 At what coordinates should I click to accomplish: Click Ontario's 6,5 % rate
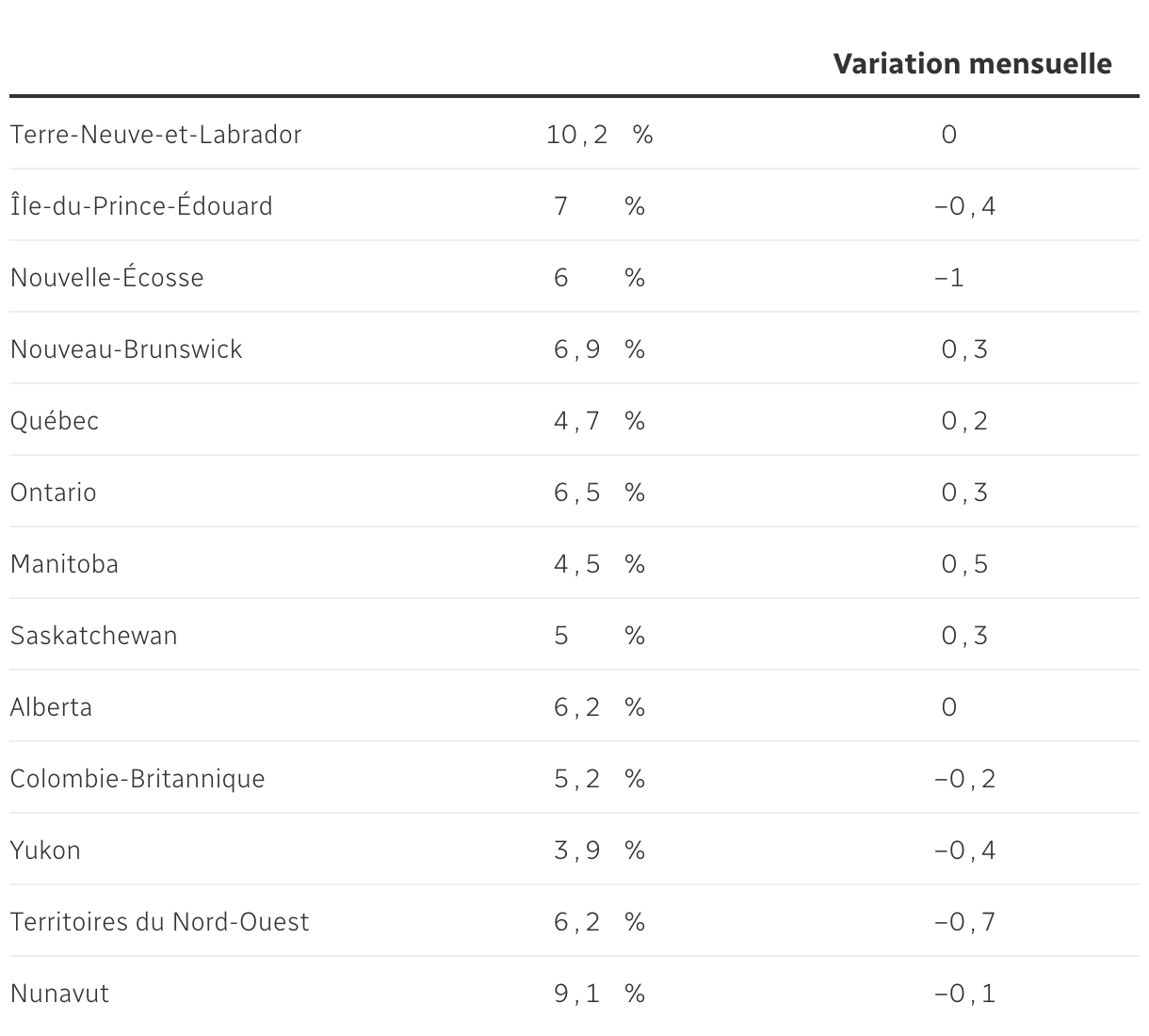coord(599,493)
